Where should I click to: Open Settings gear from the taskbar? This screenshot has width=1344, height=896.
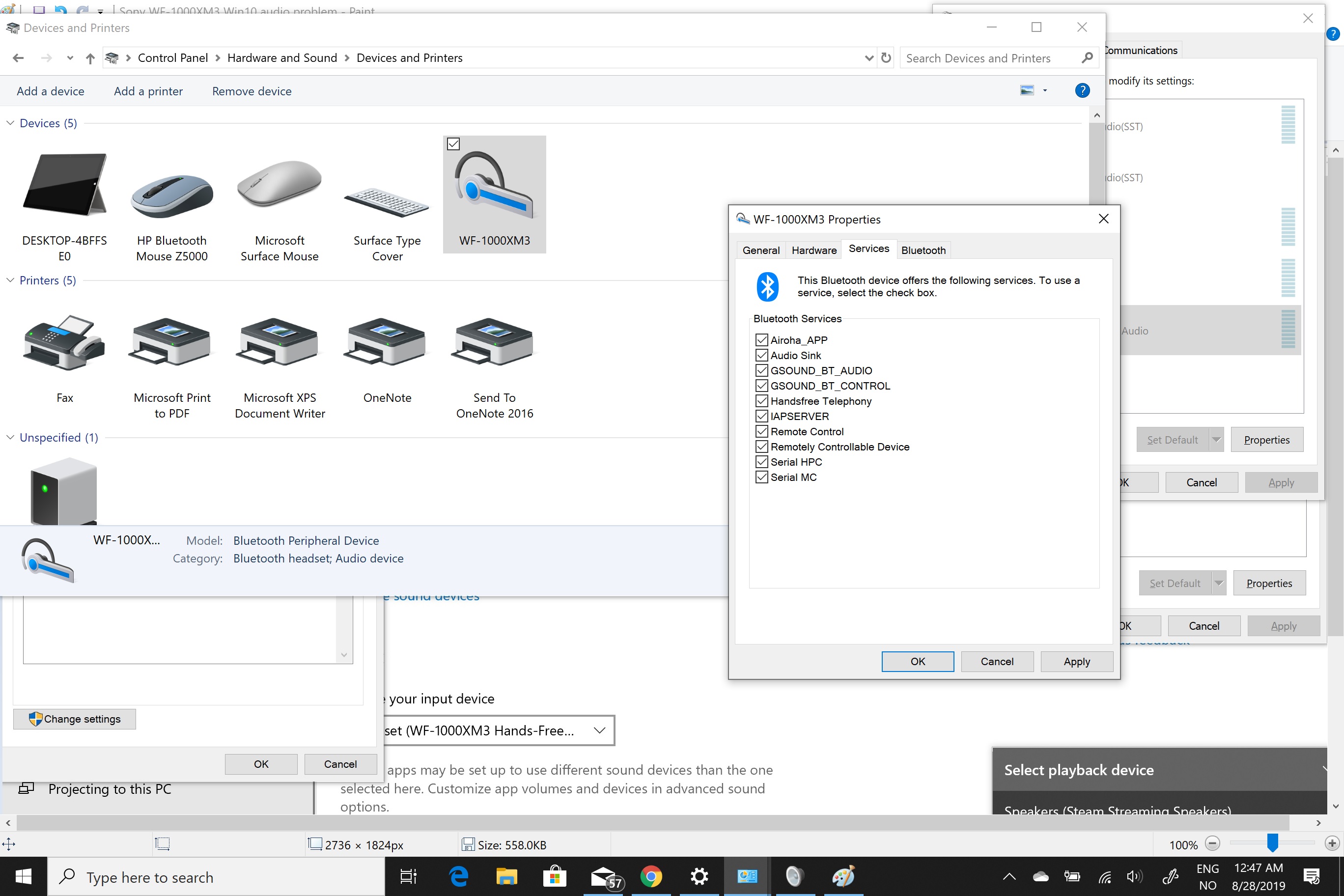pyautogui.click(x=699, y=876)
